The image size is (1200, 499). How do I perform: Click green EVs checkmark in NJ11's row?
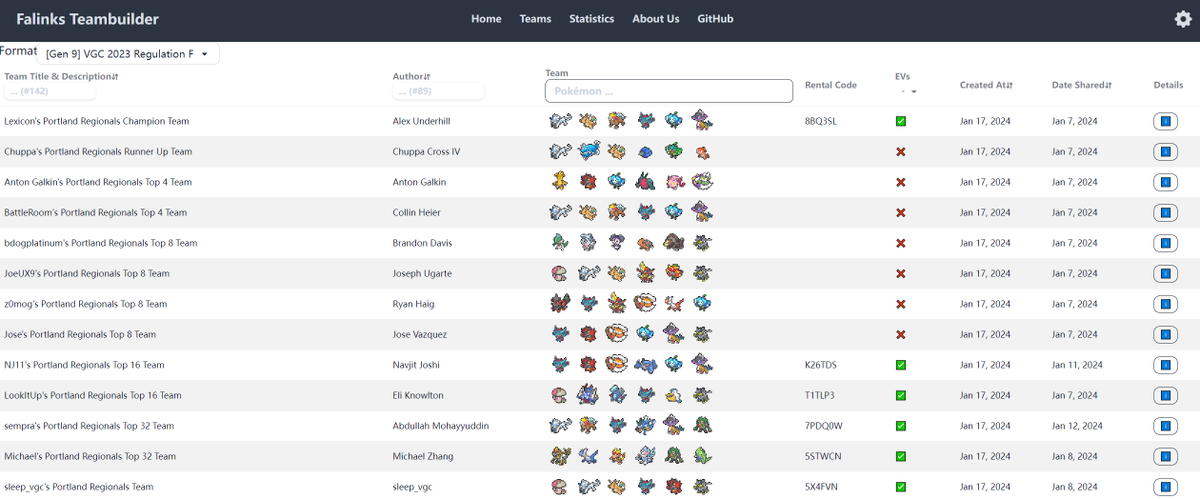tap(901, 365)
